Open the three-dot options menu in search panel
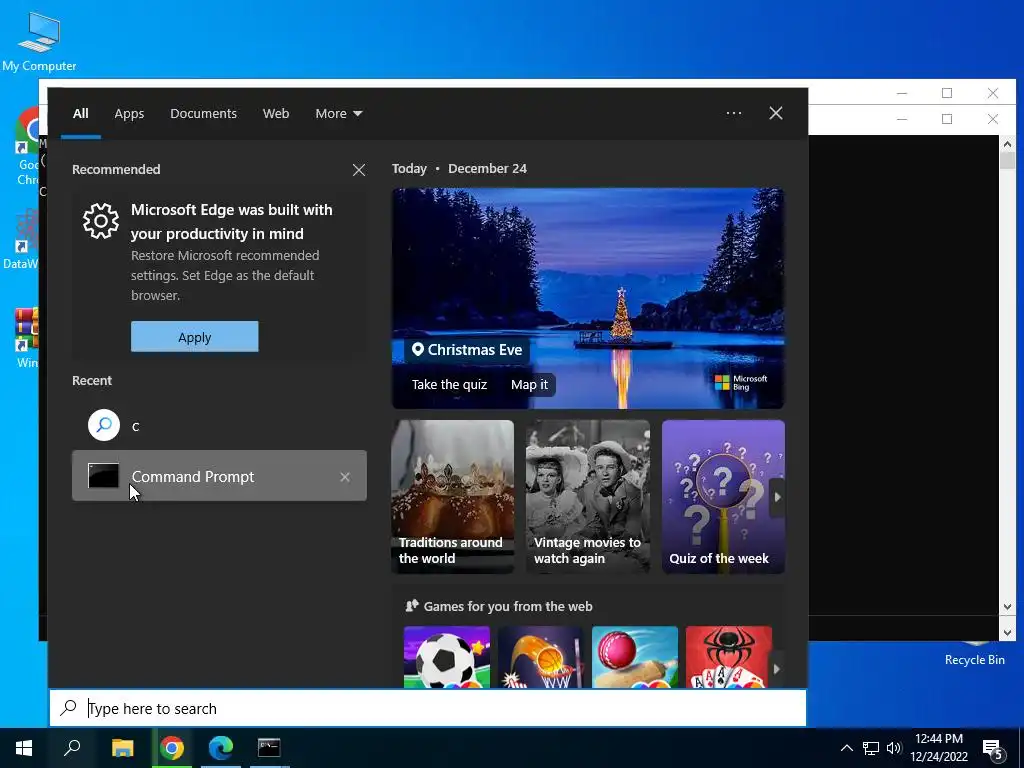The width and height of the screenshot is (1024, 768). (733, 113)
